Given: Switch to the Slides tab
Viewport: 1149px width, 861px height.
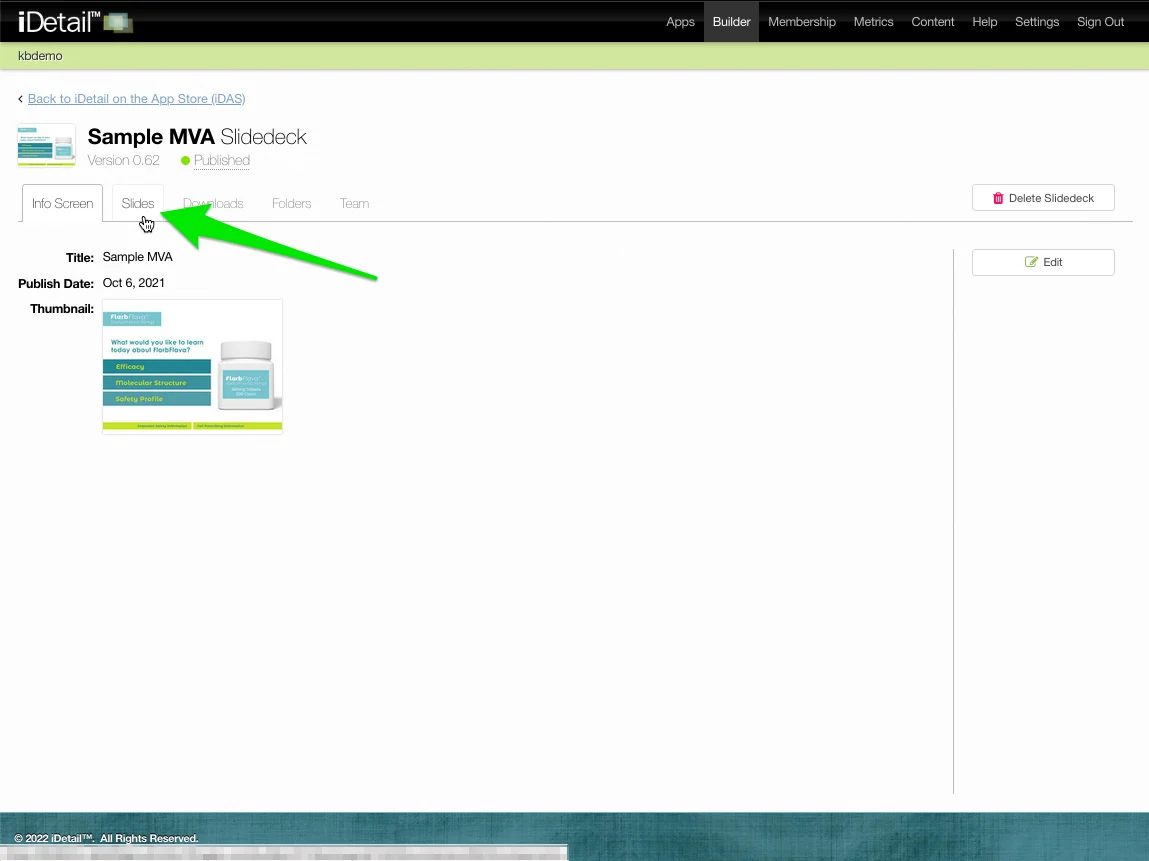Looking at the screenshot, I should click(x=138, y=203).
